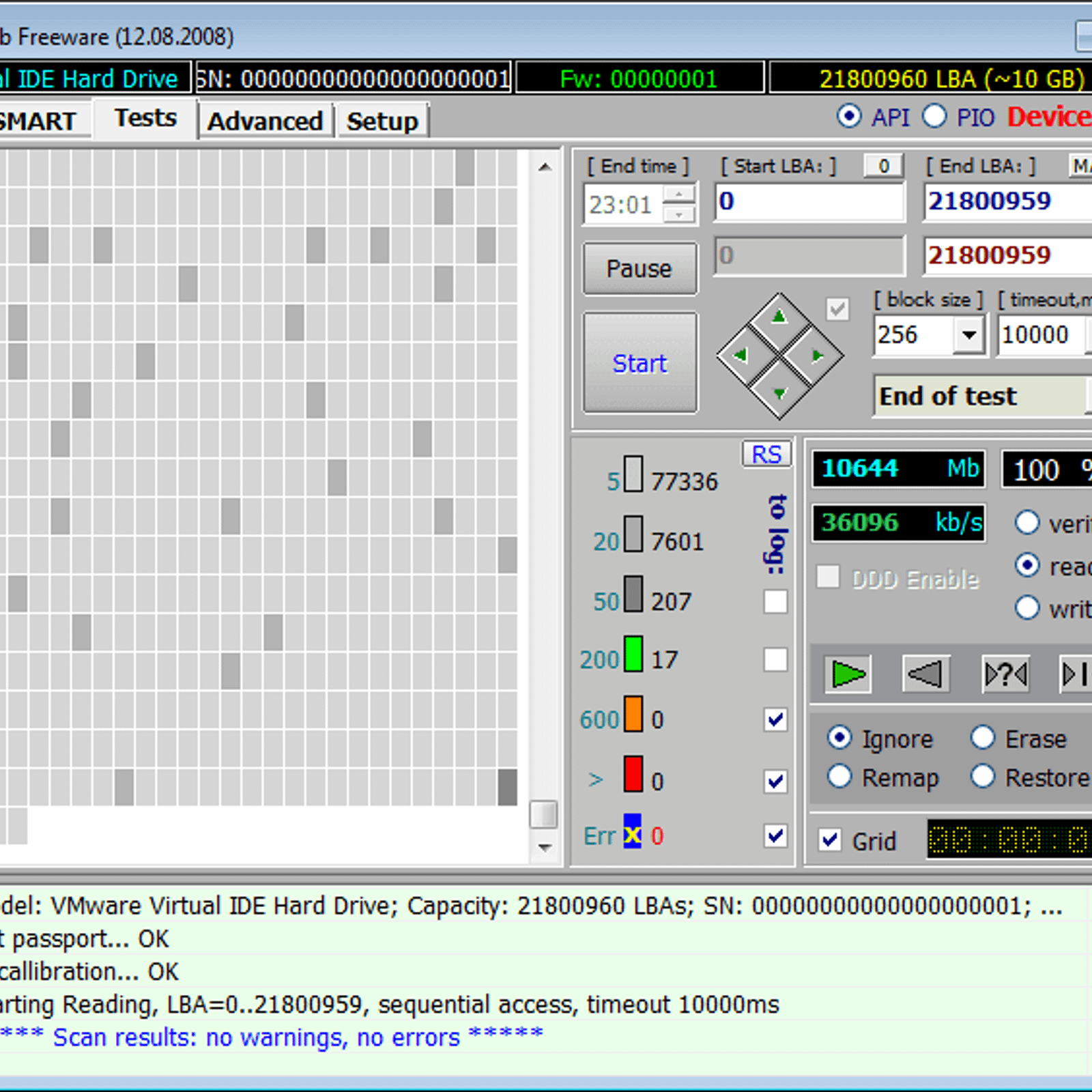This screenshot has height=1092, width=1092.
Task: Click the green 200 ms block indicator
Action: tap(633, 653)
